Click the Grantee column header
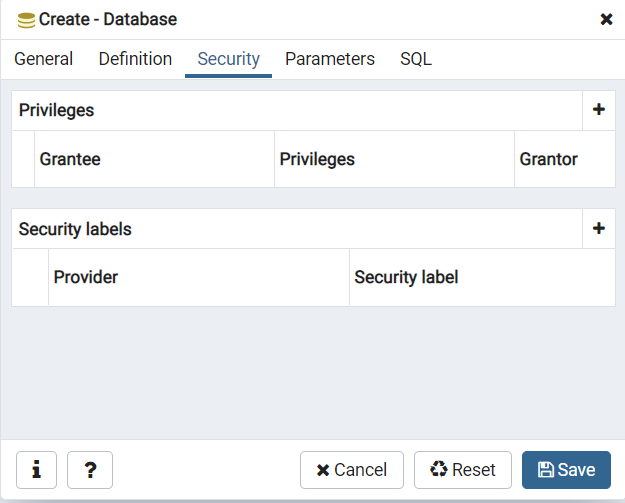The image size is (625, 503). (x=154, y=159)
